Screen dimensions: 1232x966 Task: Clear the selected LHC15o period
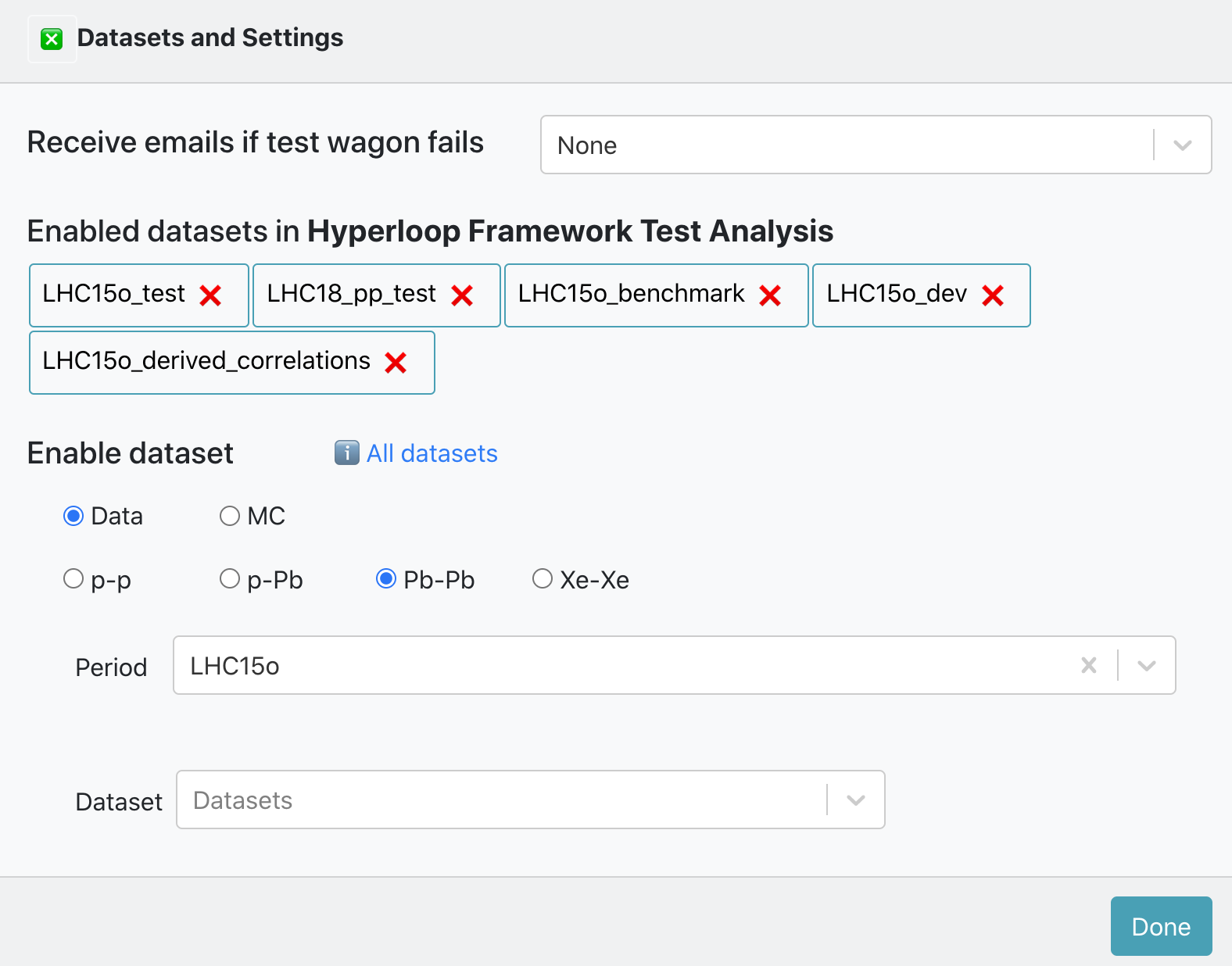[x=1088, y=665]
